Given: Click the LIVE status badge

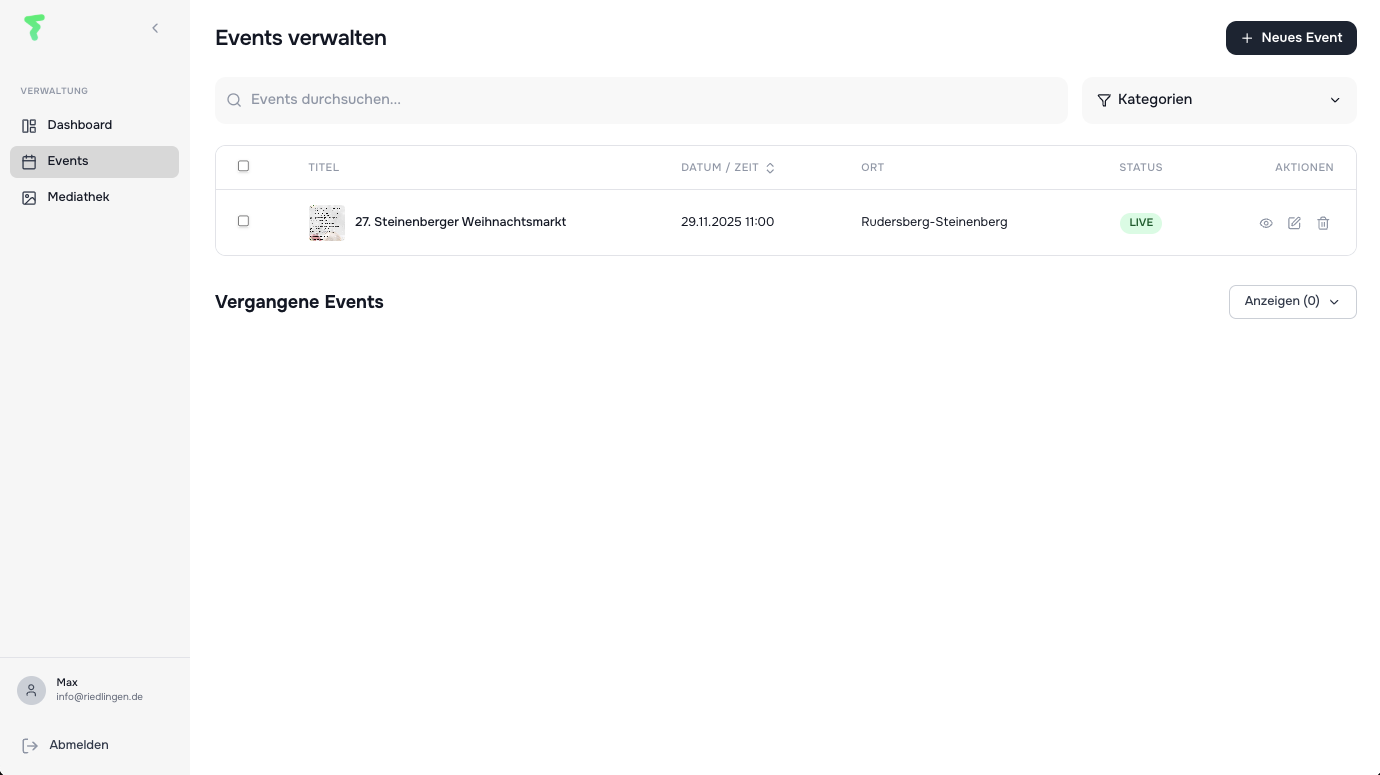Looking at the screenshot, I should coord(1140,223).
